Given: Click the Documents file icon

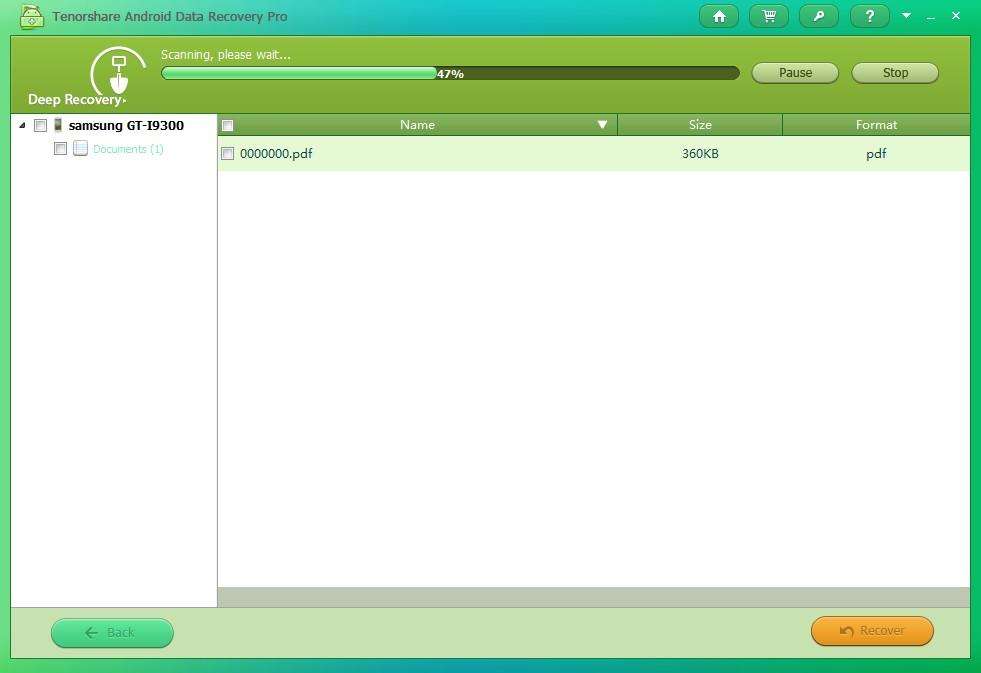Looking at the screenshot, I should [80, 148].
